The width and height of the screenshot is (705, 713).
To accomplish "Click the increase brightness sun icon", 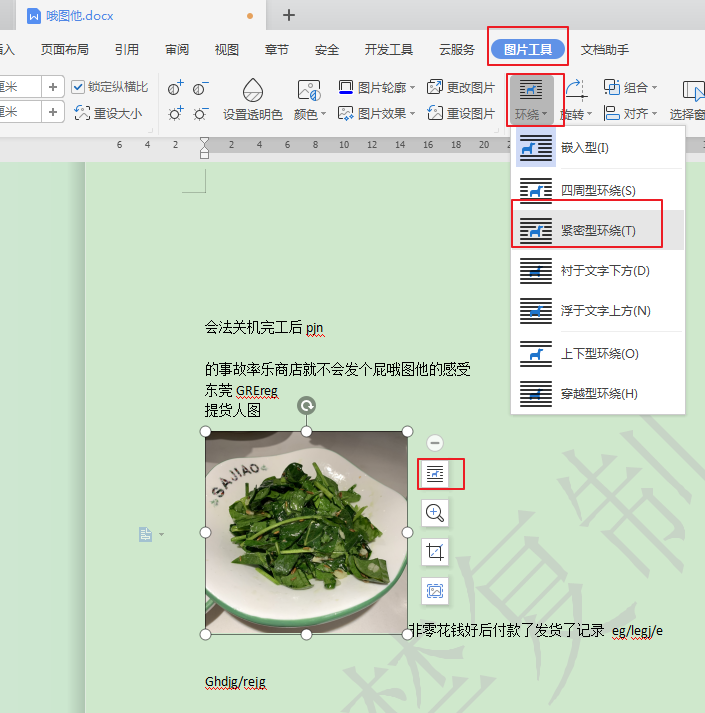I will 176,113.
